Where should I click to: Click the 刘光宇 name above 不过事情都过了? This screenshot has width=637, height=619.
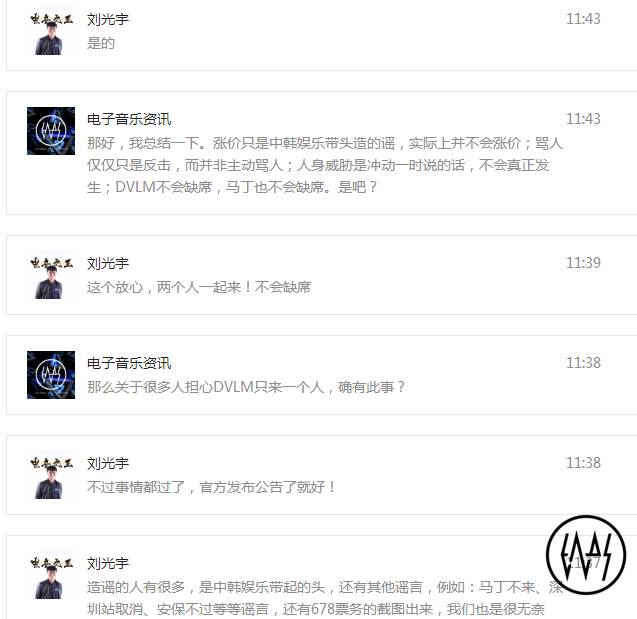pyautogui.click(x=108, y=463)
